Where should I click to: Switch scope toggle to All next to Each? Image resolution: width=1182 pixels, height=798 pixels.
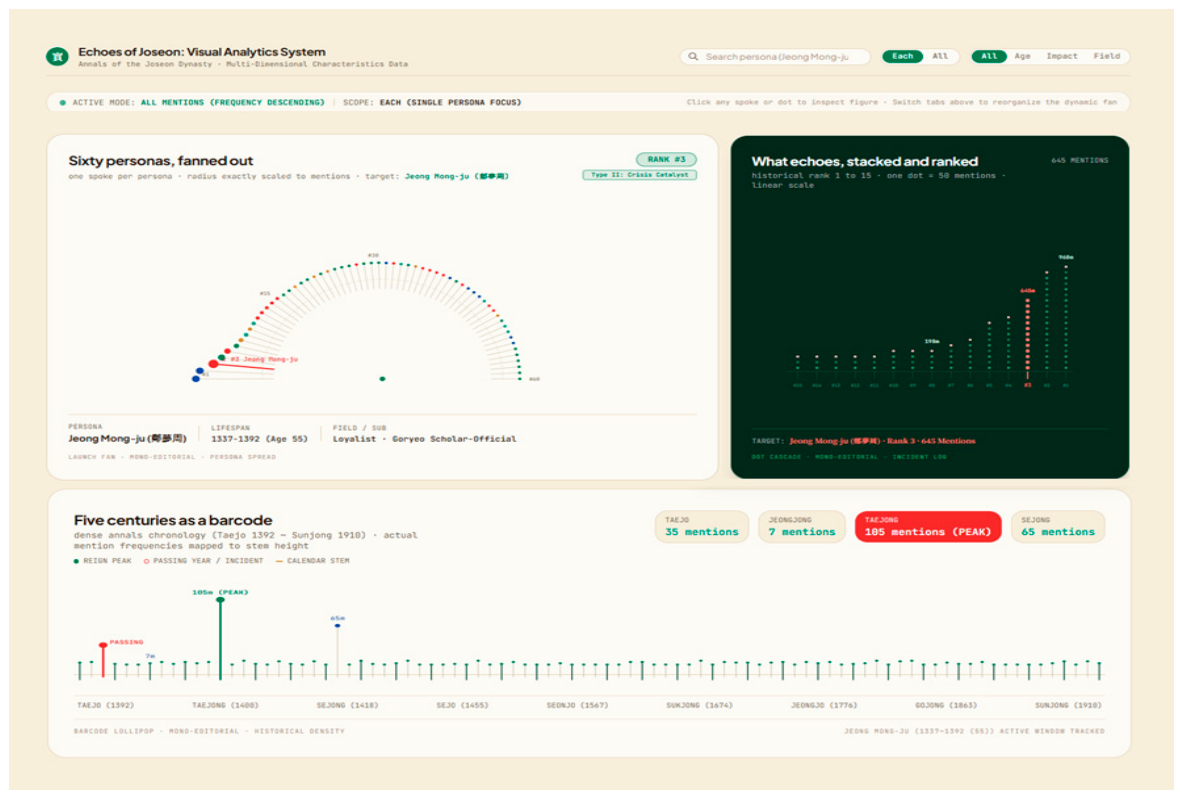click(x=940, y=57)
